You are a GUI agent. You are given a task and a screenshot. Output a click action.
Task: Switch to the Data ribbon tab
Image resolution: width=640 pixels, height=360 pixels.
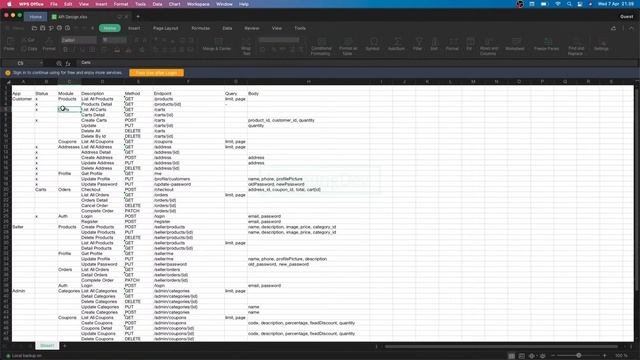[x=227, y=28]
